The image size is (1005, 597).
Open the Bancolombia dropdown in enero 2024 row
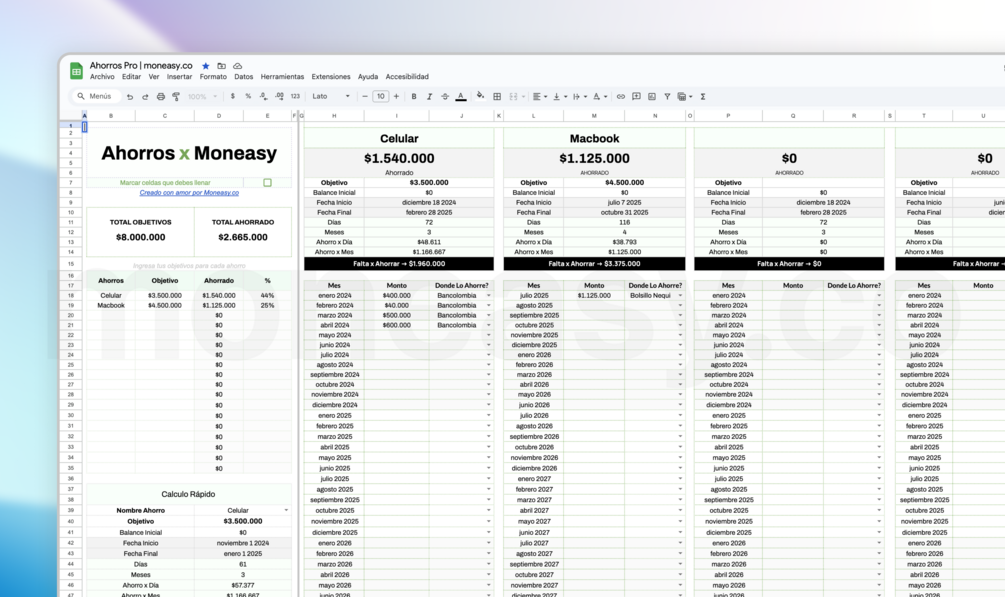click(488, 296)
